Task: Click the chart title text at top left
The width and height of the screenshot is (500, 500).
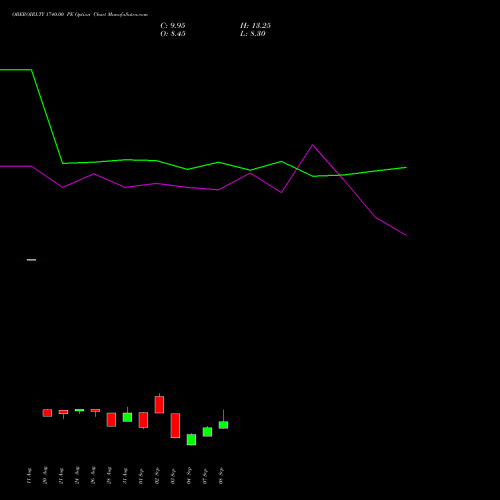Action: tap(80, 15)
